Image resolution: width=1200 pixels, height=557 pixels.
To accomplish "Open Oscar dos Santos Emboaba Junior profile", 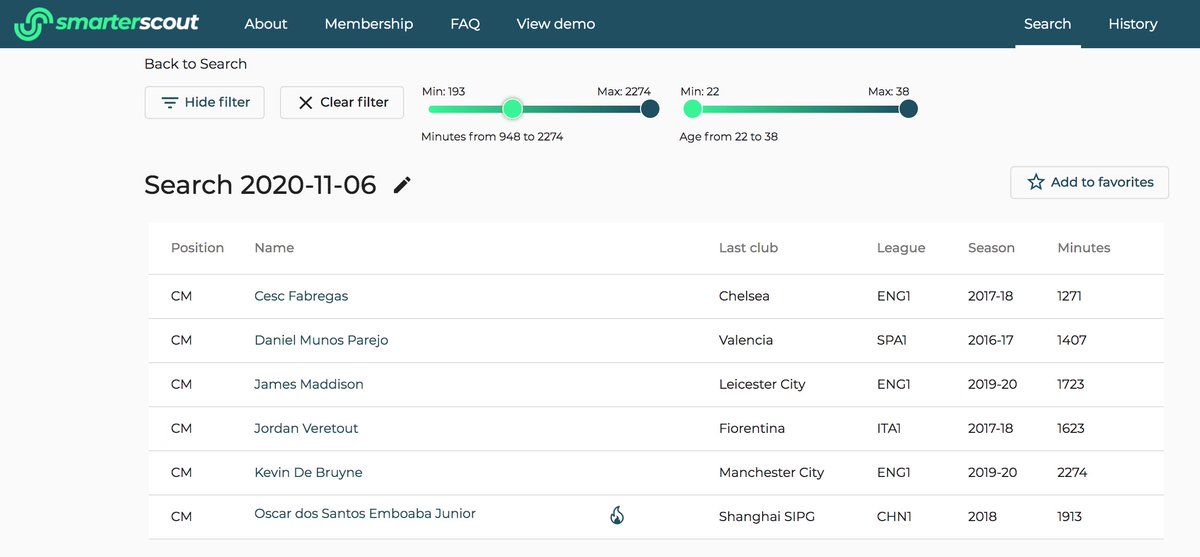I will [365, 514].
